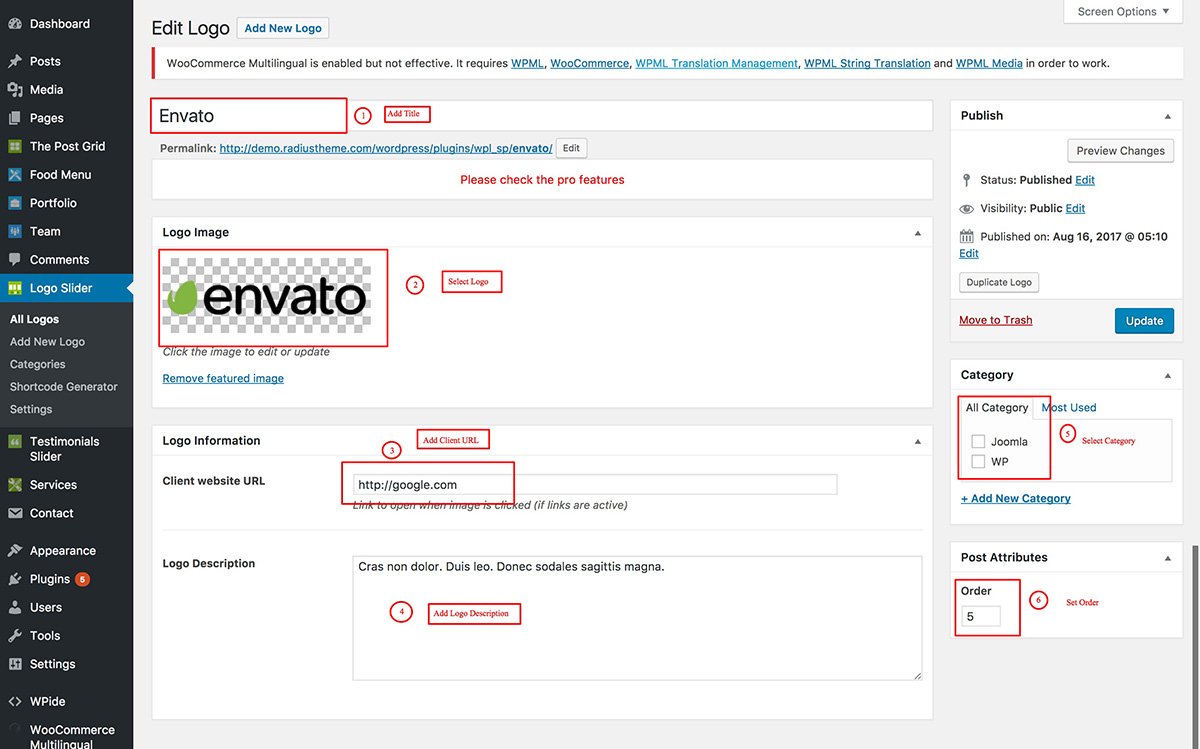Screen dimensions: 1200x749
Task: Check the WP category checkbox
Action: coord(978,462)
